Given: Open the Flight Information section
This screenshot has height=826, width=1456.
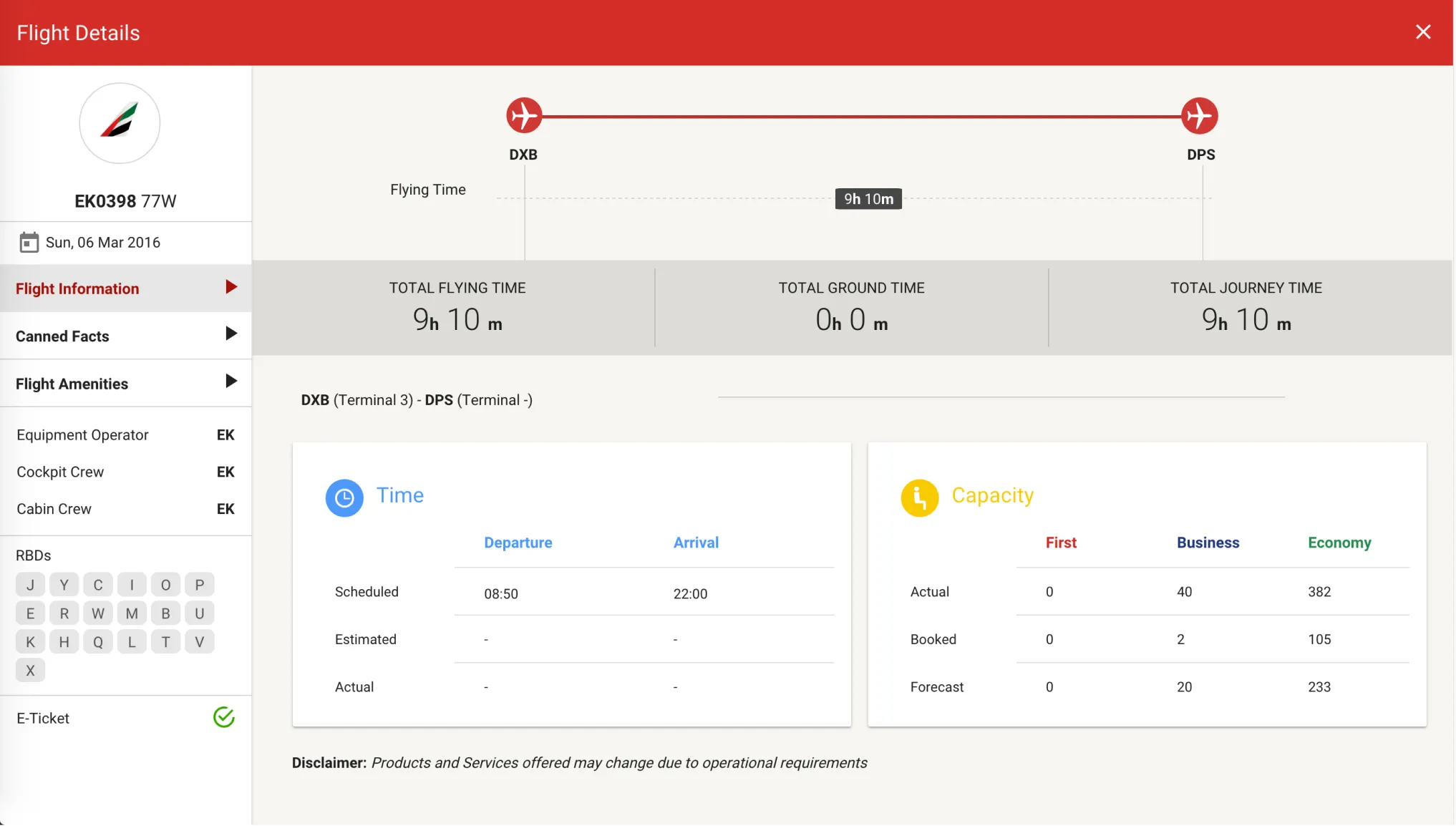Looking at the screenshot, I should pos(77,288).
